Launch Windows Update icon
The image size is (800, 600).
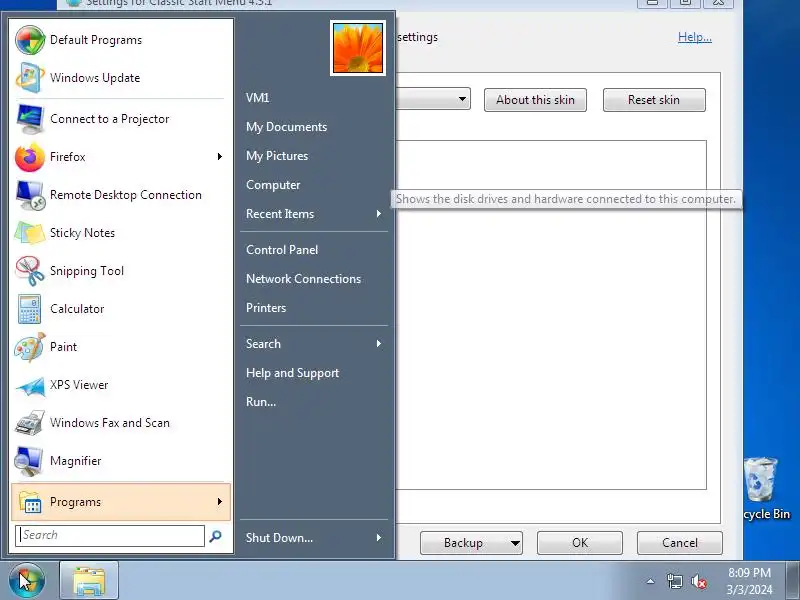30,78
